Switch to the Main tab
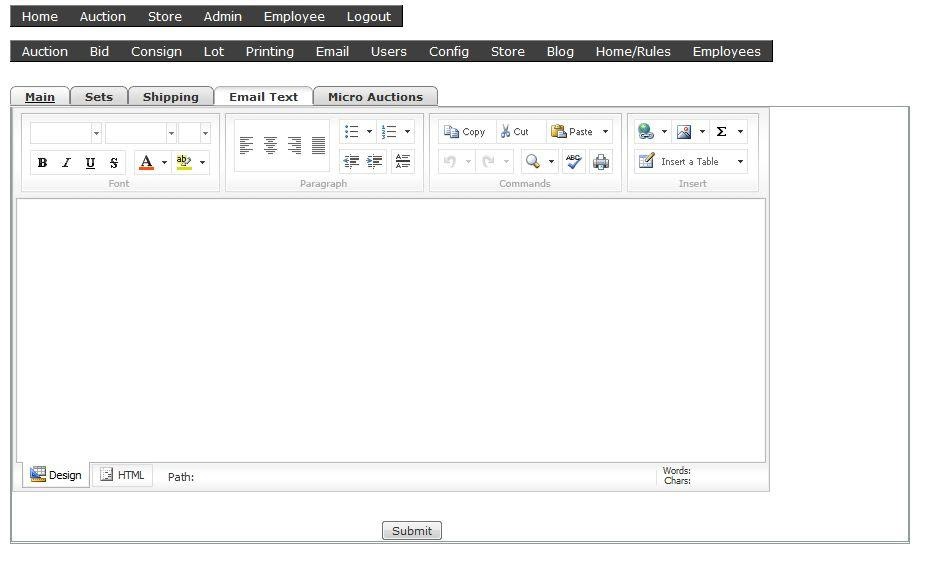This screenshot has height=568, width=928. coord(40,96)
